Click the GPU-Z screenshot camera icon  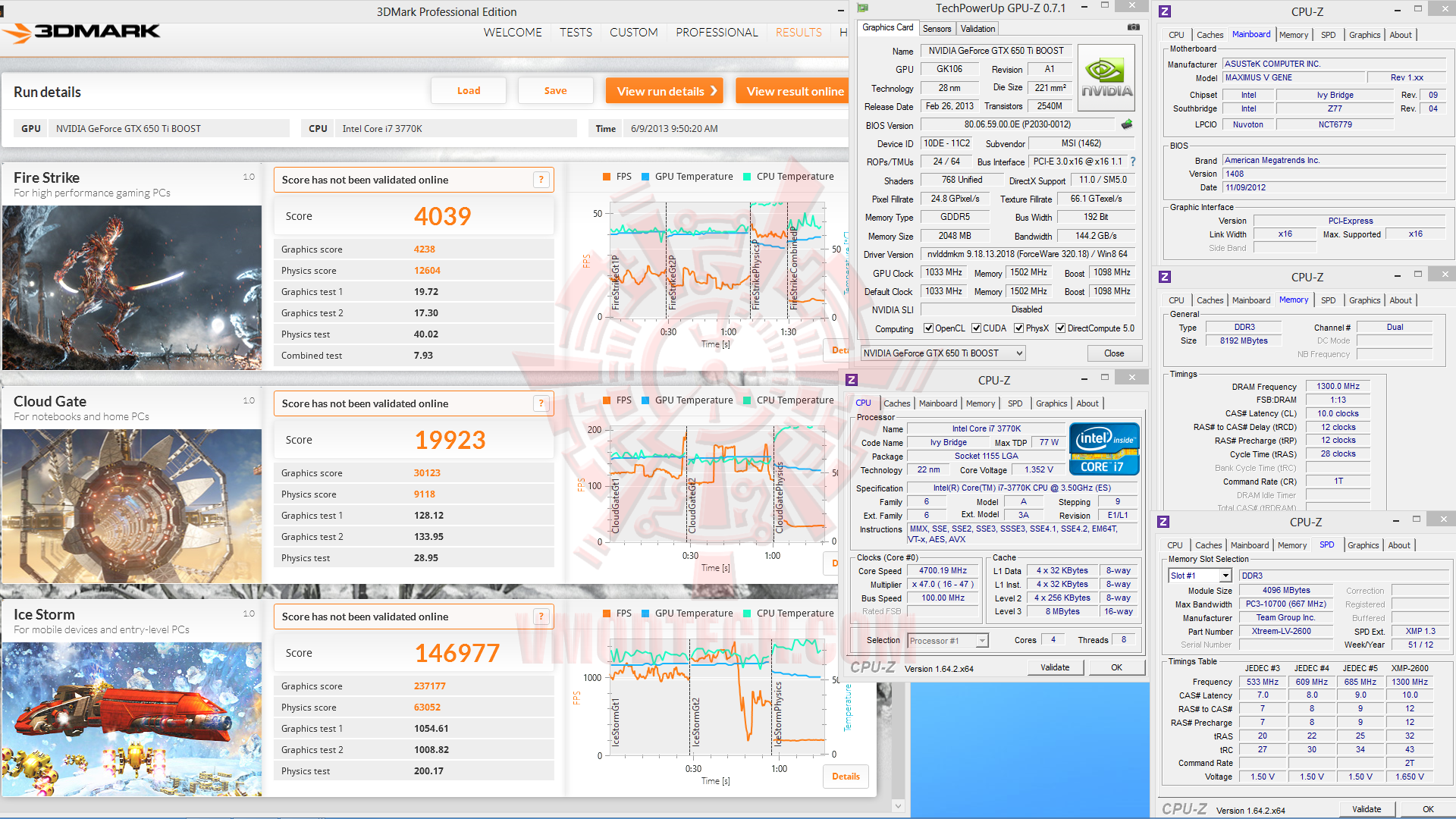(1133, 27)
